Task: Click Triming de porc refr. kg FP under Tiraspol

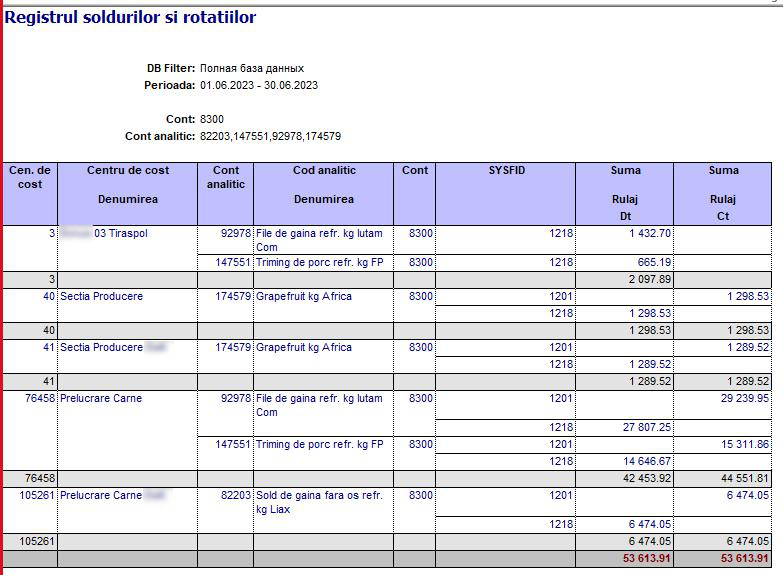Action: pyautogui.click(x=320, y=262)
